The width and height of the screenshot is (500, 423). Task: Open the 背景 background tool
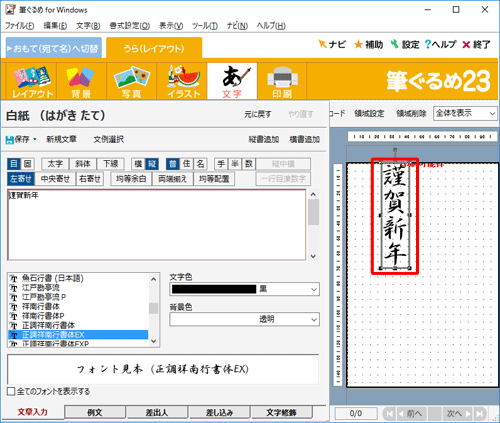(x=81, y=81)
